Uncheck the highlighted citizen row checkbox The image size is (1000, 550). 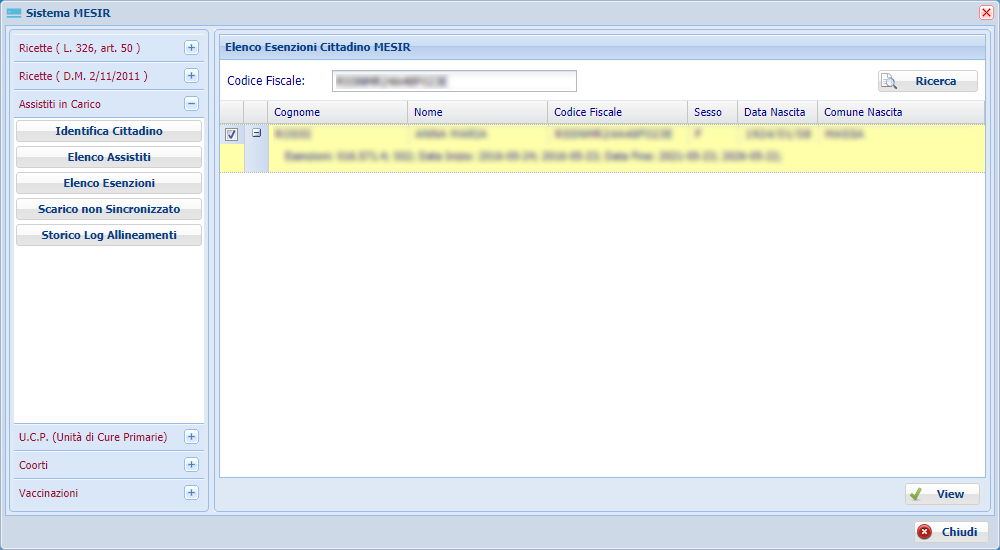click(x=232, y=135)
